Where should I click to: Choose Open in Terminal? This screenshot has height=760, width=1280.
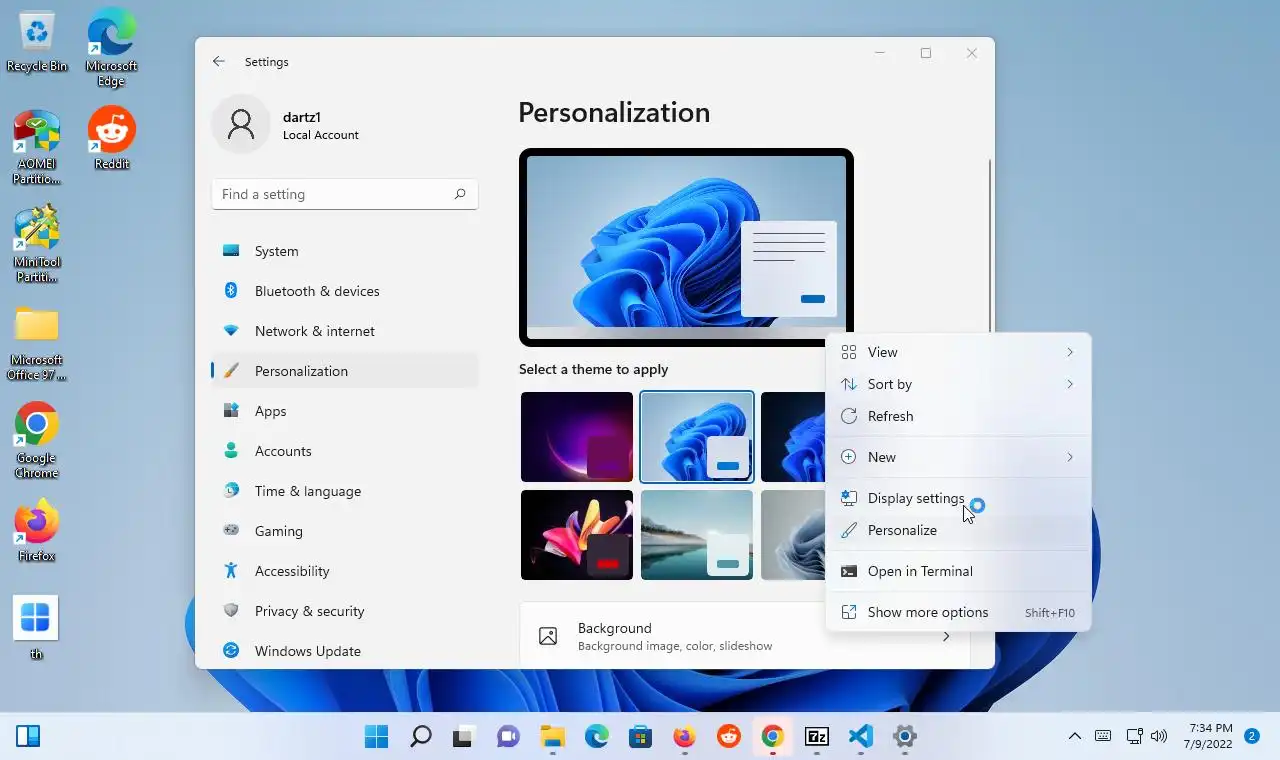tap(958, 571)
